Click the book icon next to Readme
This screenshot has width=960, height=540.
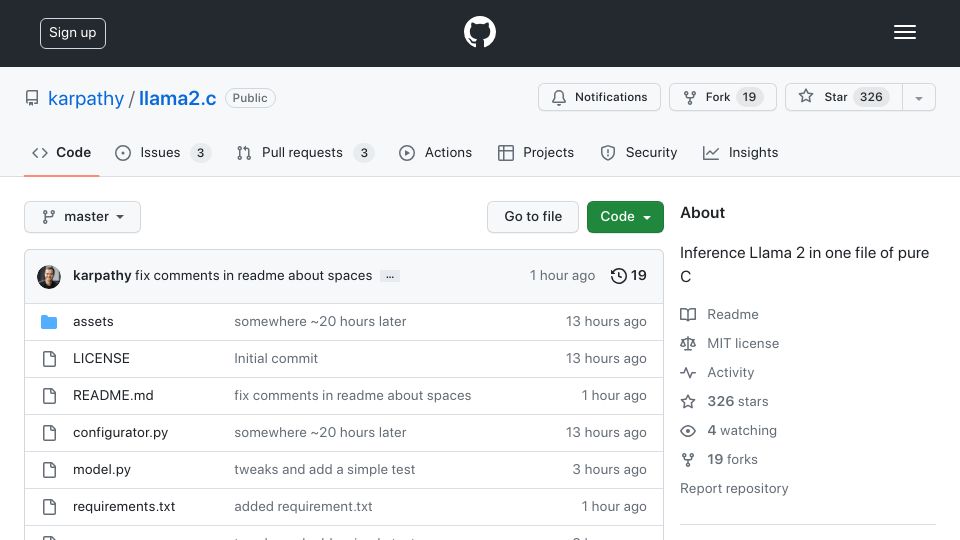pyautogui.click(x=688, y=315)
